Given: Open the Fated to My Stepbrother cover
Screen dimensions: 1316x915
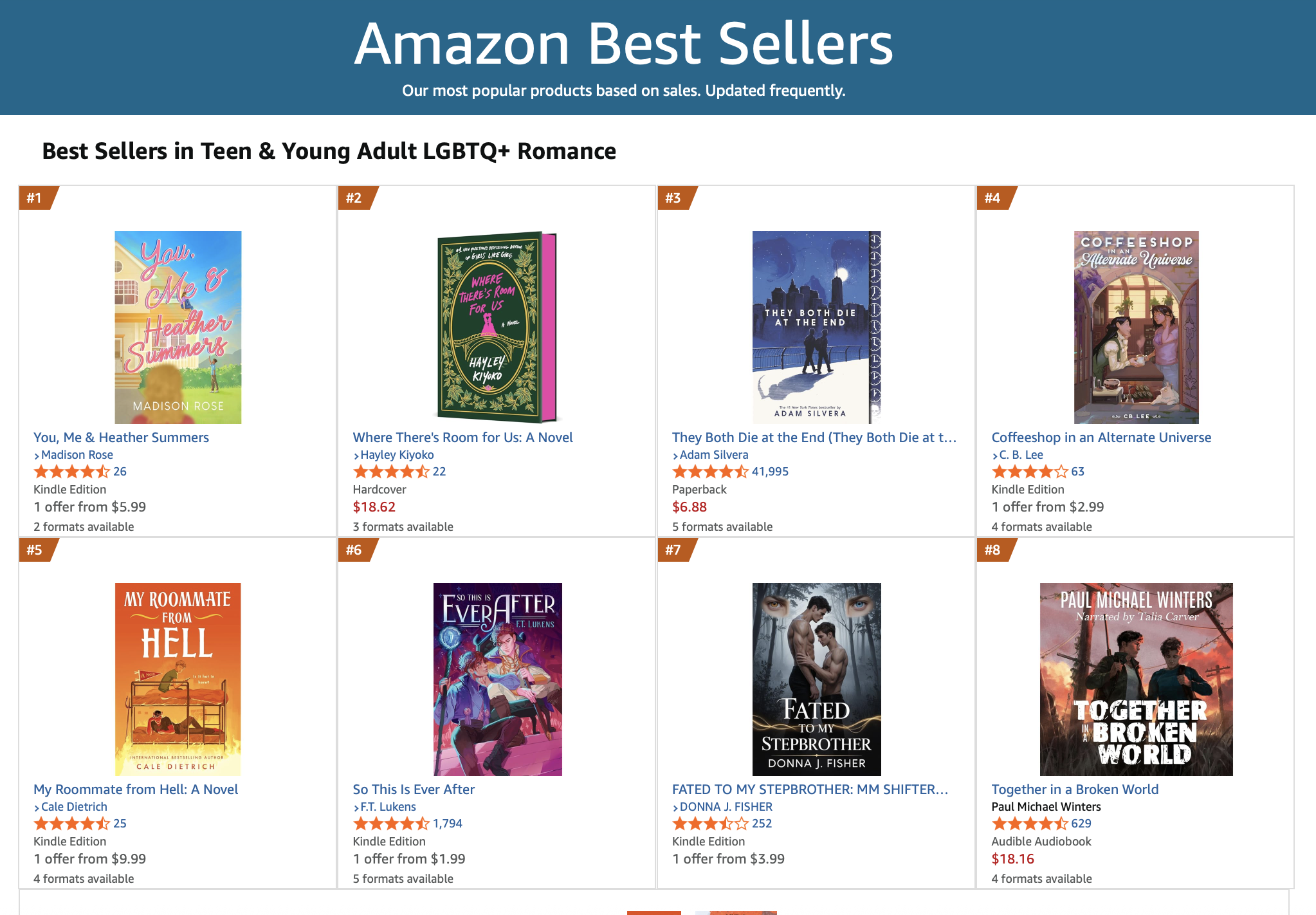Looking at the screenshot, I should point(816,679).
